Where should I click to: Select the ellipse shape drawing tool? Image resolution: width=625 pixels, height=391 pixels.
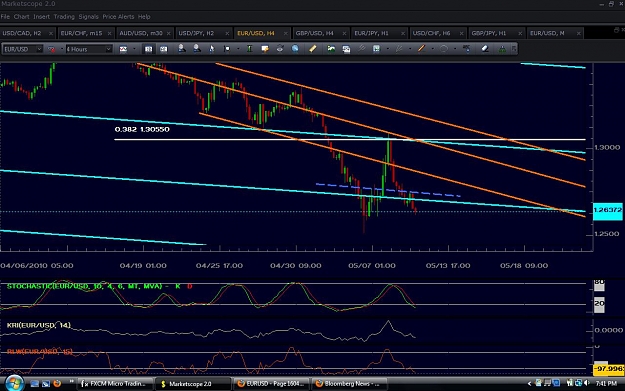[x=444, y=49]
